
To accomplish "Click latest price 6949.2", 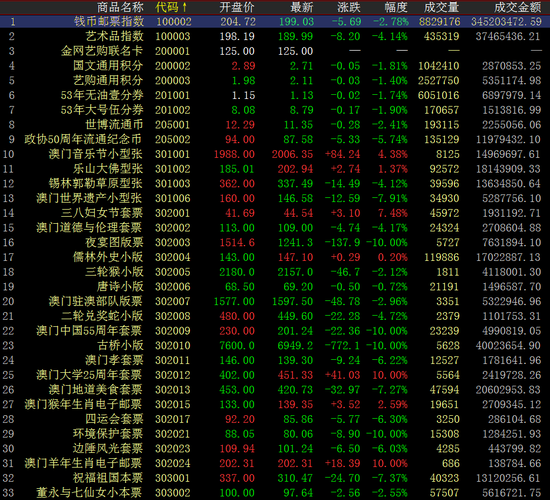I will pos(295,346).
